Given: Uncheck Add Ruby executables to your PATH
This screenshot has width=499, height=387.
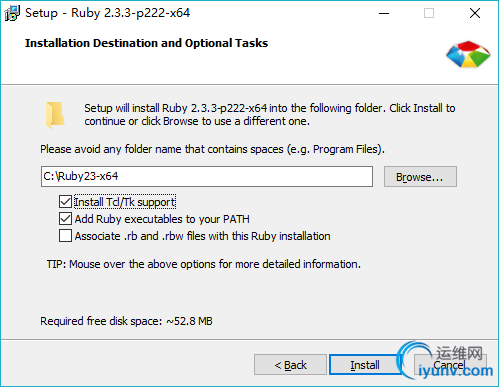Looking at the screenshot, I should point(65,219).
